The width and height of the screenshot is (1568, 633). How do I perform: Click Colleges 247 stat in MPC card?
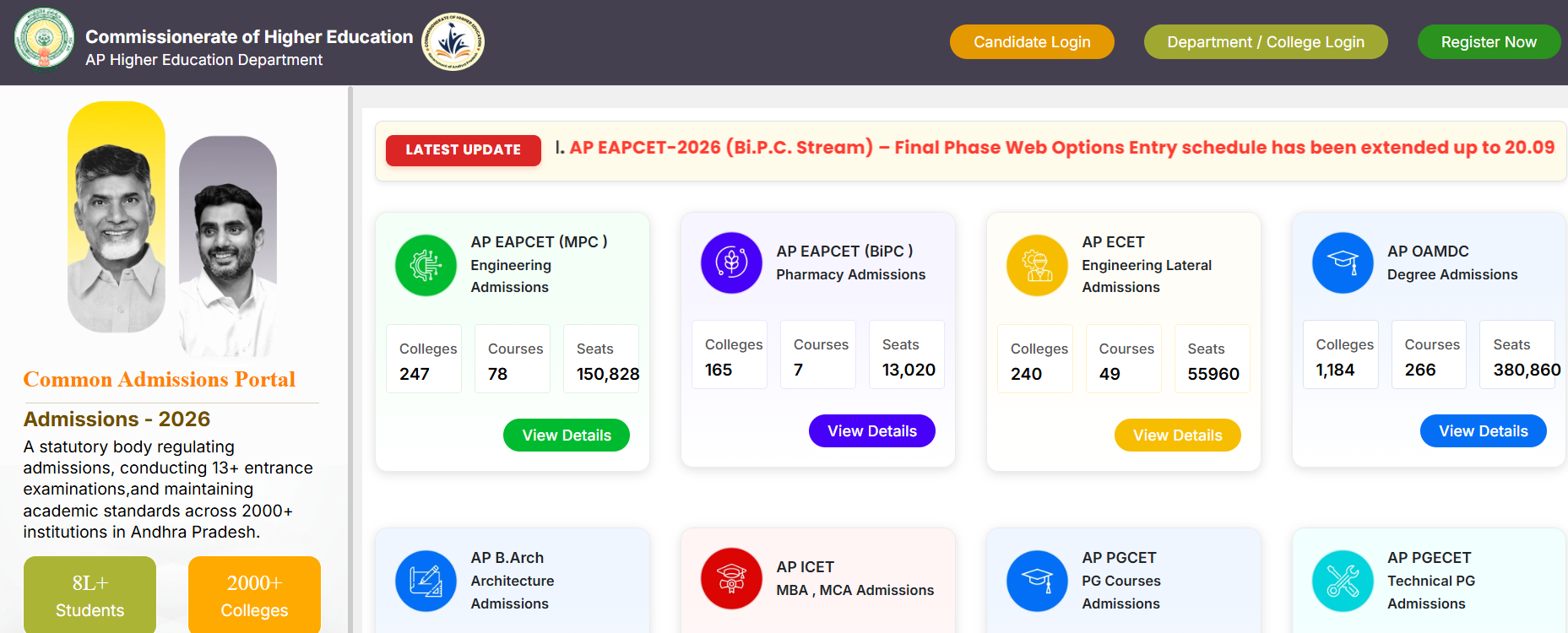pos(424,359)
